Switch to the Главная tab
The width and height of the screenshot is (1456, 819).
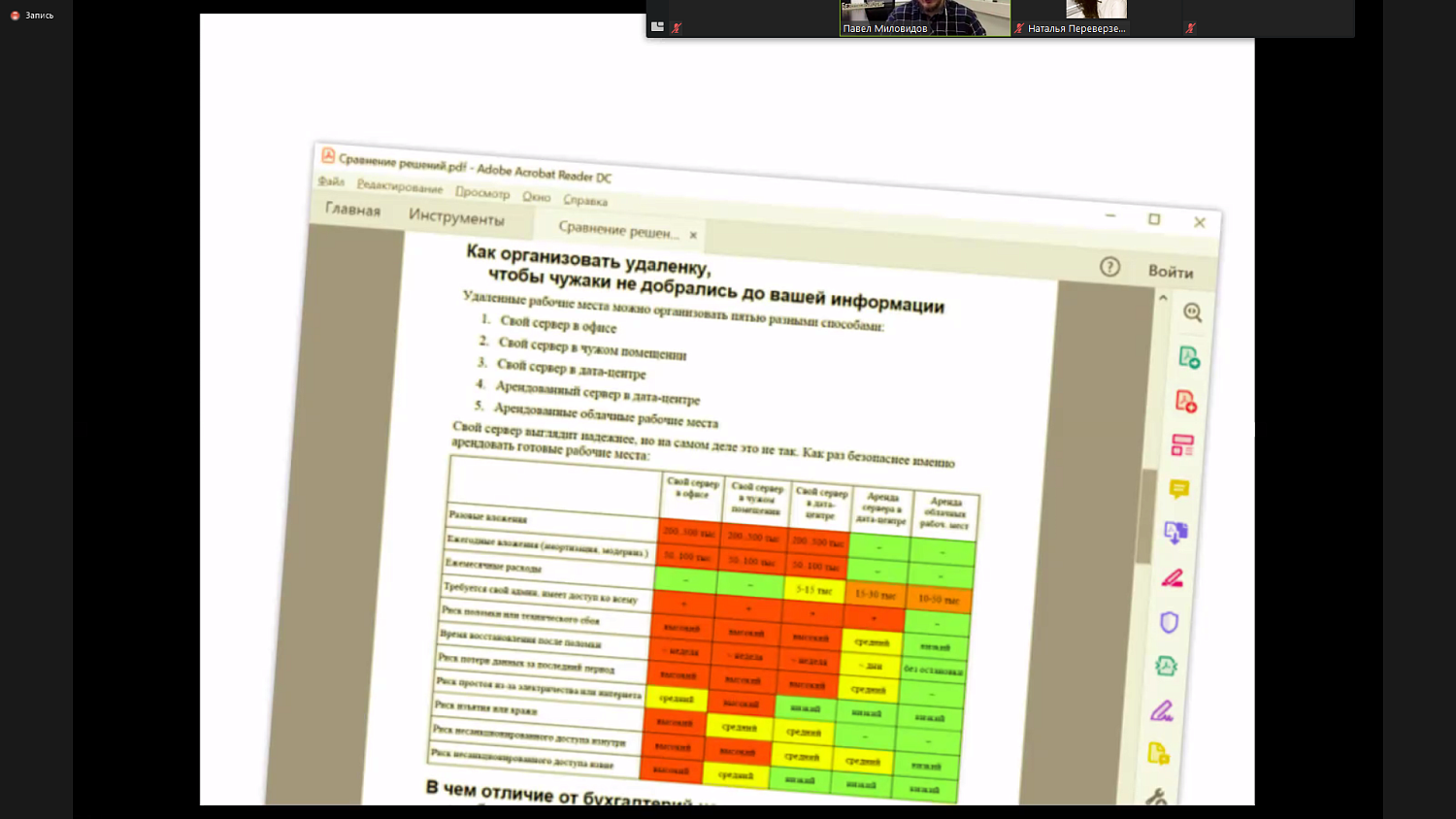tap(352, 210)
